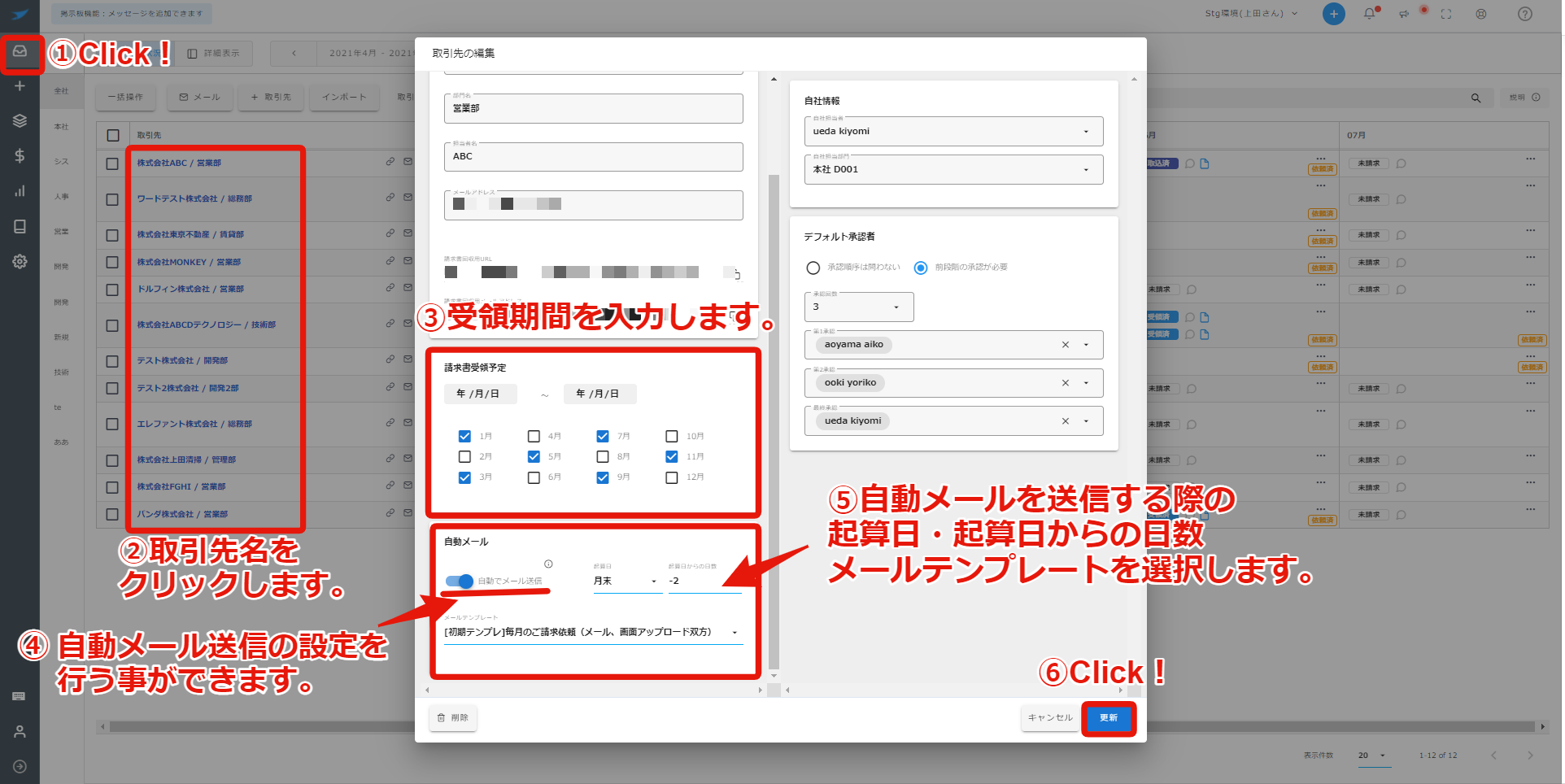Tick the select-all checkbox in 取引先 header

coord(113,136)
